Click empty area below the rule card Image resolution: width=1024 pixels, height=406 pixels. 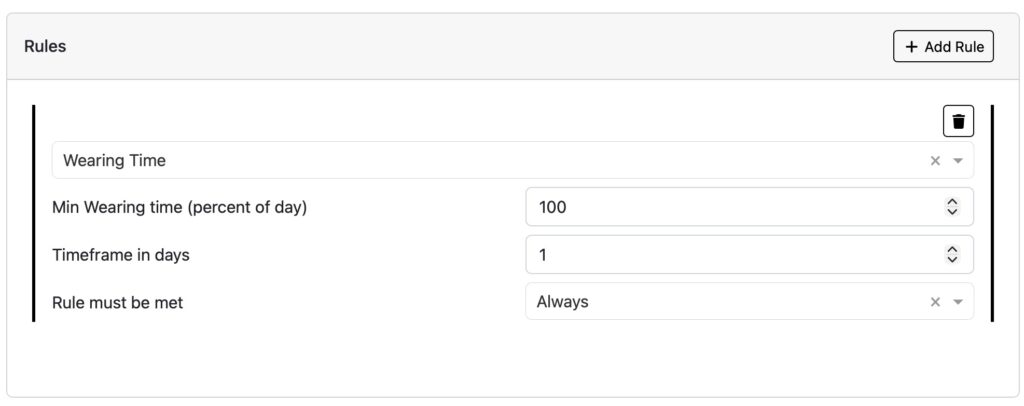(x=500, y=365)
